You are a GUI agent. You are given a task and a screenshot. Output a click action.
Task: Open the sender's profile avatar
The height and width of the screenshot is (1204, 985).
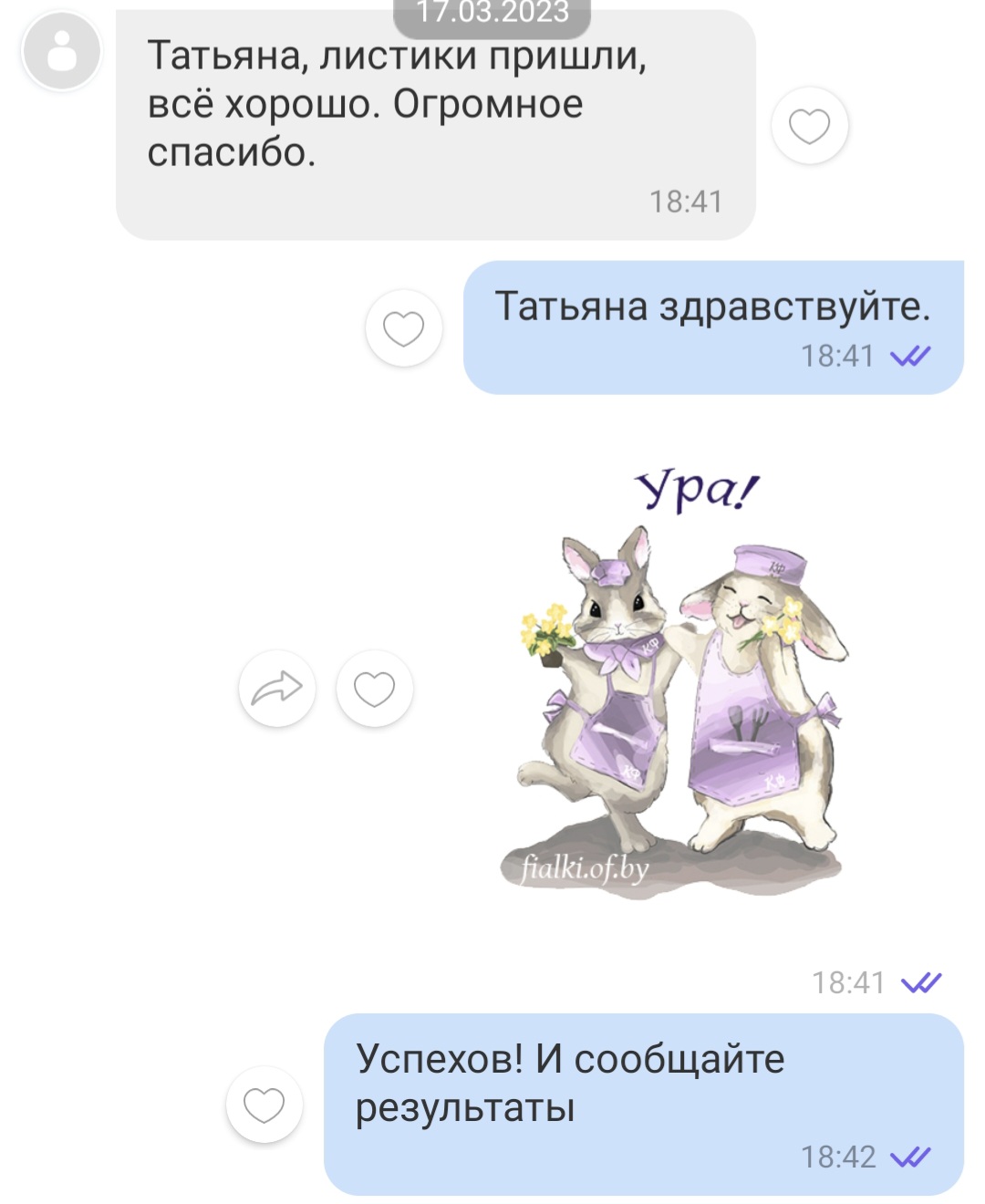pos(61,52)
